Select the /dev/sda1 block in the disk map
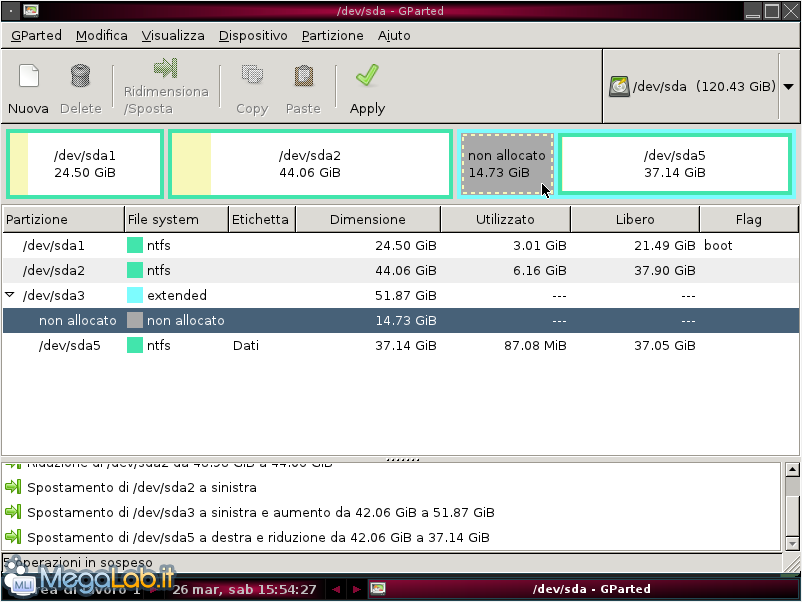The image size is (802, 602). 85,164
